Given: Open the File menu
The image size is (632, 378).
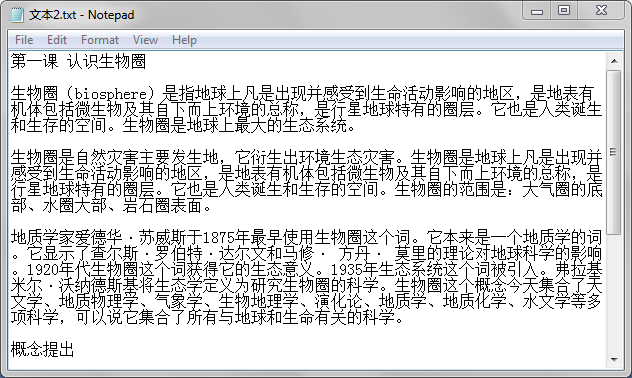Looking at the screenshot, I should [24, 40].
